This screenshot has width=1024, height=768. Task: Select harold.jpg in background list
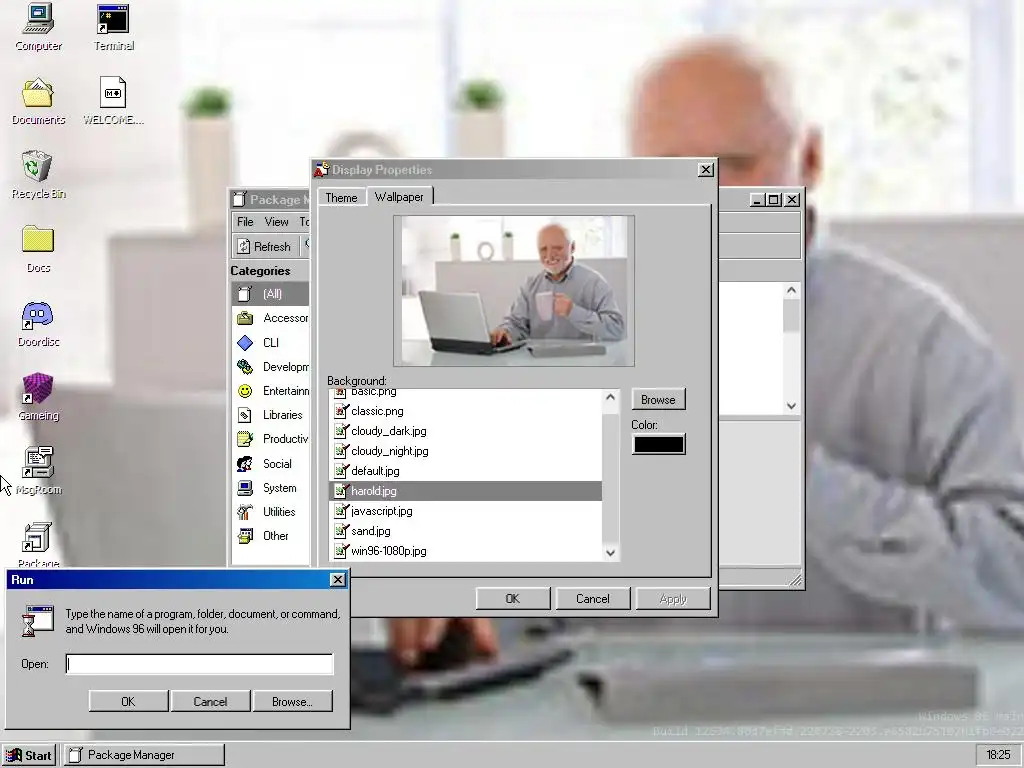(466, 491)
